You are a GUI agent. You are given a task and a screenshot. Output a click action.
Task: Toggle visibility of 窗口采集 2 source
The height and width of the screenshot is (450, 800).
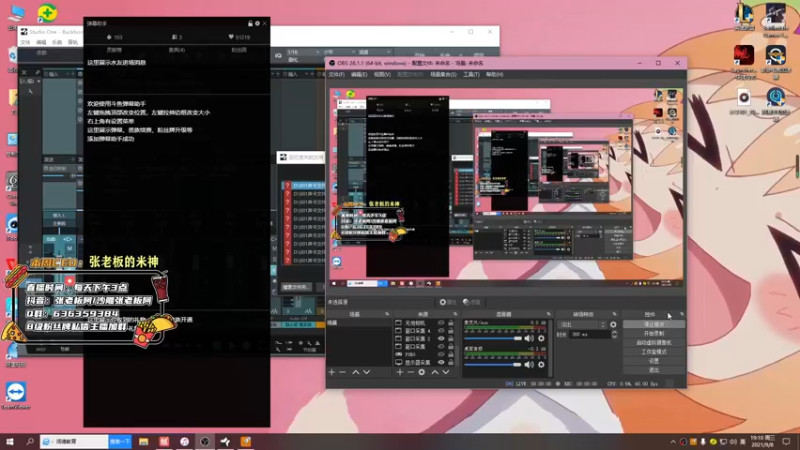pos(441,338)
